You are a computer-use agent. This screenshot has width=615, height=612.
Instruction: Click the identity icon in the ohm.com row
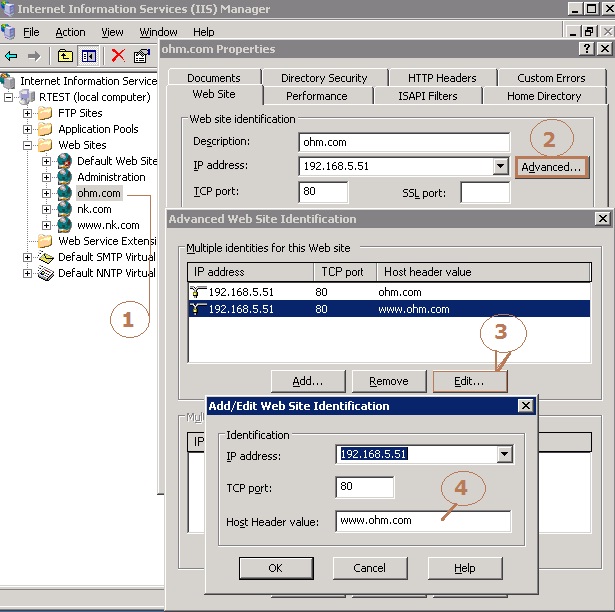tap(198, 292)
